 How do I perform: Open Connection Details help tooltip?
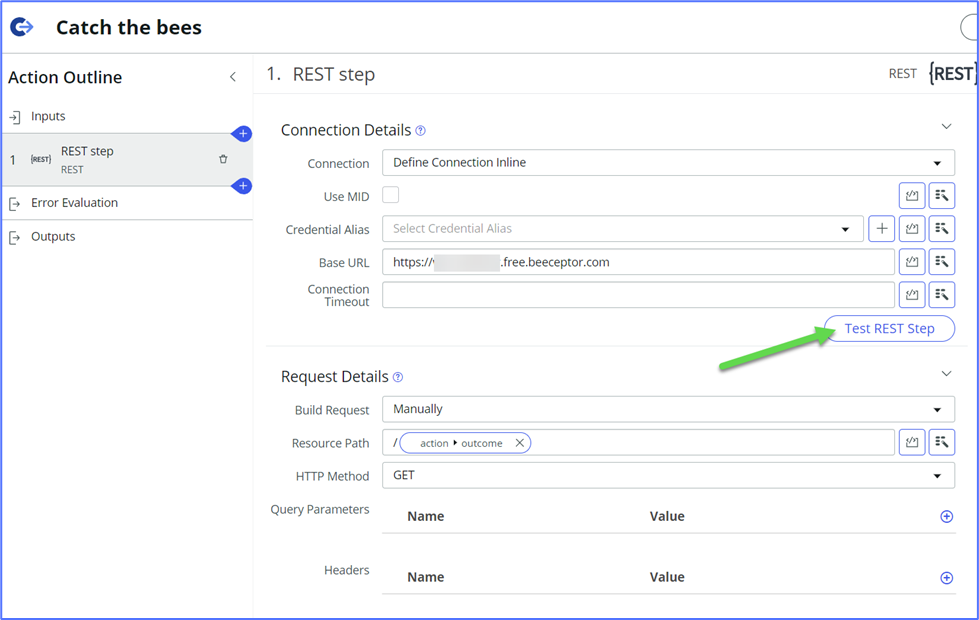click(x=420, y=130)
